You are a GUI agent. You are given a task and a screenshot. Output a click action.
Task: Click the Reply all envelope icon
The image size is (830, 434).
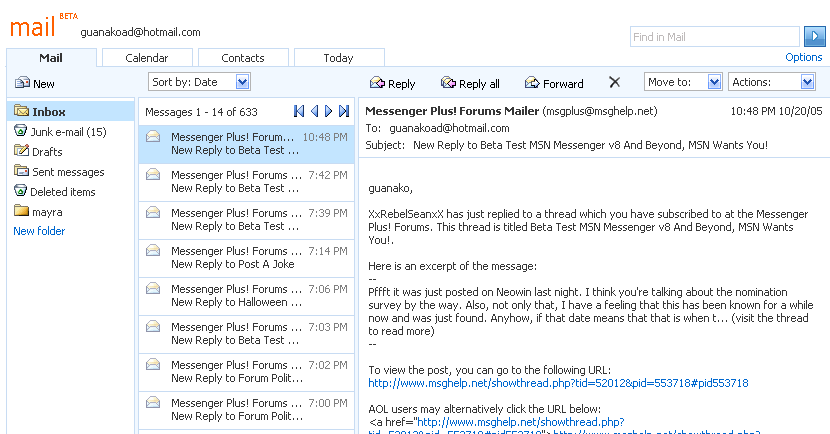click(x=448, y=83)
